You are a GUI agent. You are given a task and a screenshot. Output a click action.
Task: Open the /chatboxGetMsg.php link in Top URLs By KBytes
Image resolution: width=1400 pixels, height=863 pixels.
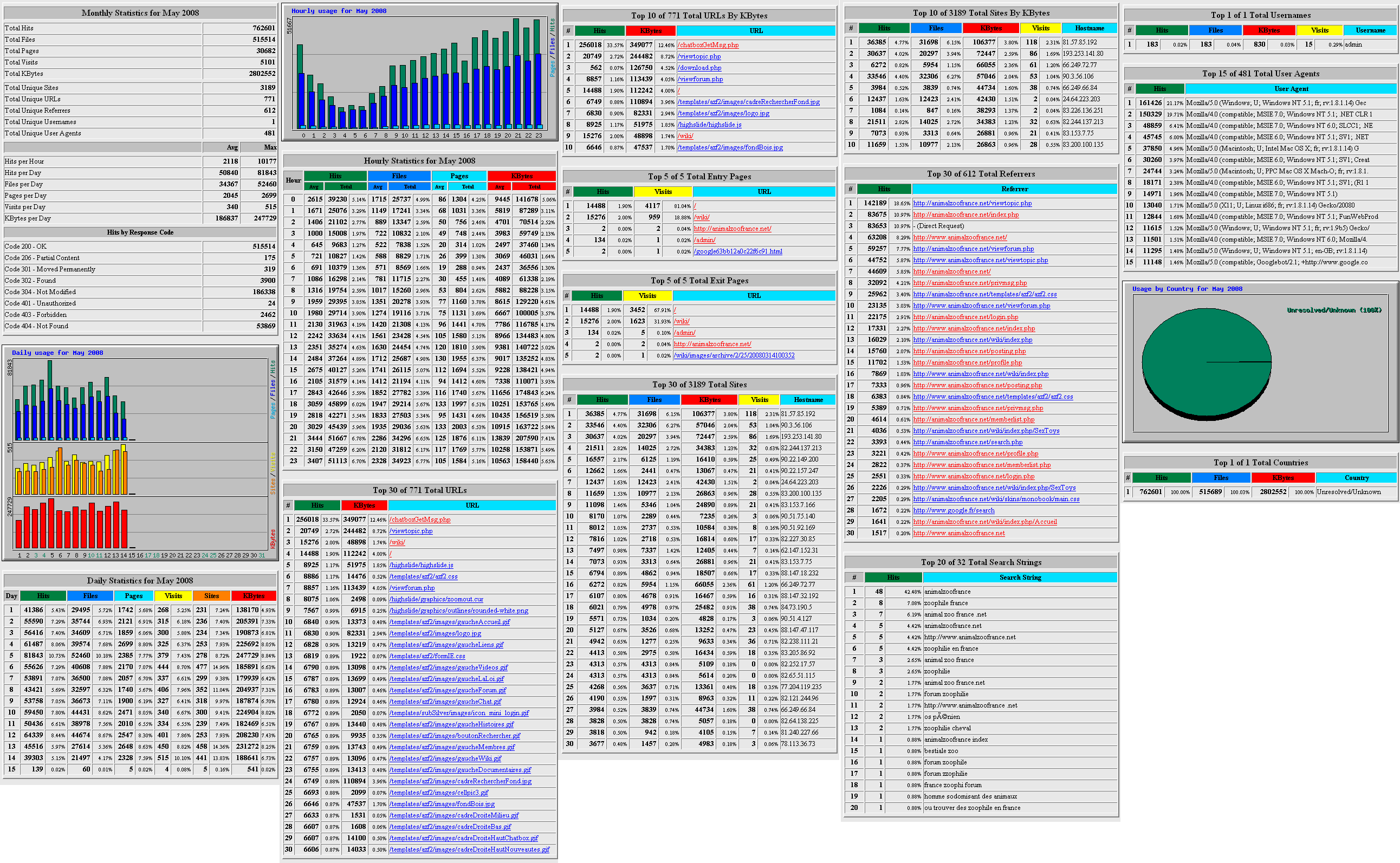point(708,45)
